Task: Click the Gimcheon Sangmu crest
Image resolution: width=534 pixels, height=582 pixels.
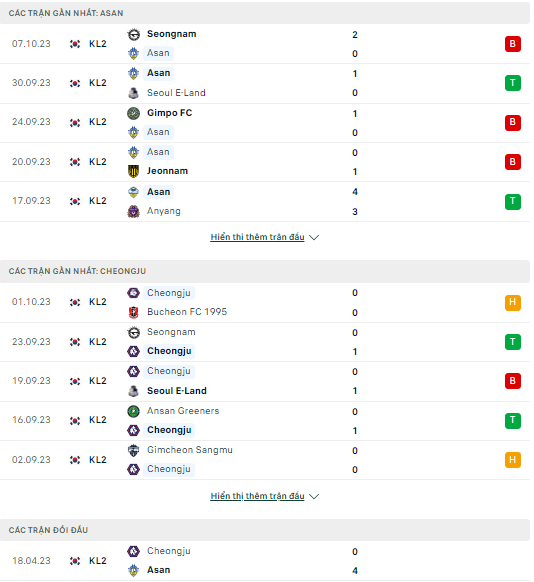Action: (134, 450)
